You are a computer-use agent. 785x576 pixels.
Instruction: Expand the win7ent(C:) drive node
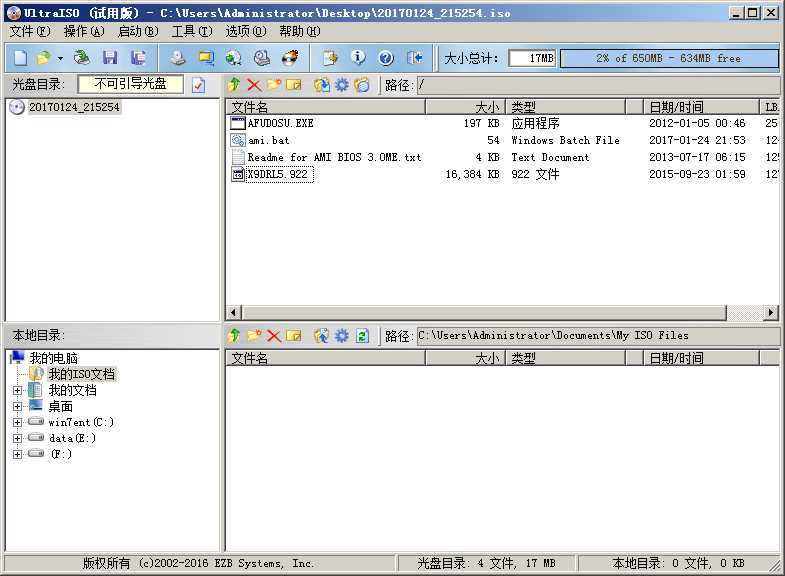pyautogui.click(x=18, y=422)
